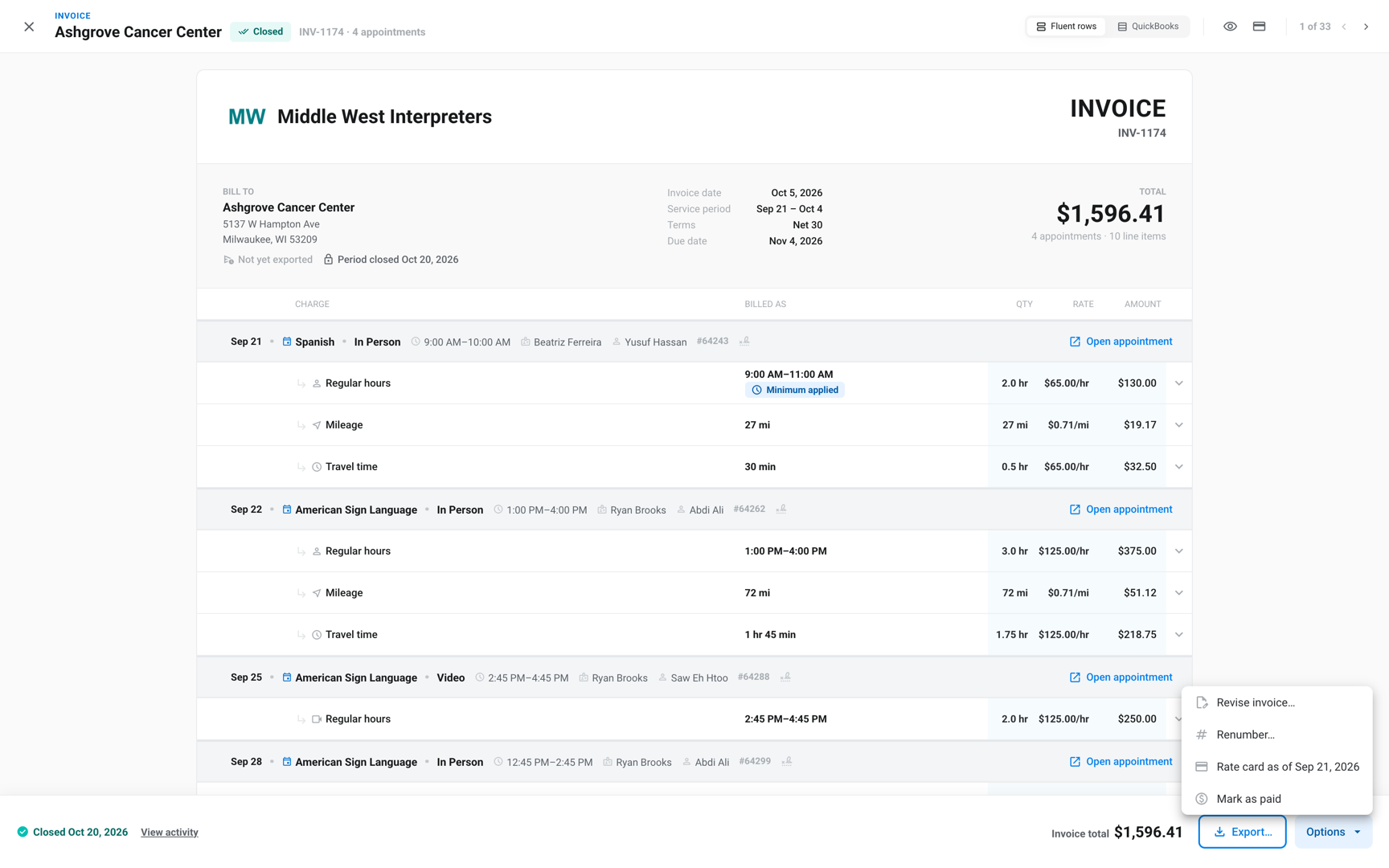Click the lock icon by Period closed

(x=328, y=260)
